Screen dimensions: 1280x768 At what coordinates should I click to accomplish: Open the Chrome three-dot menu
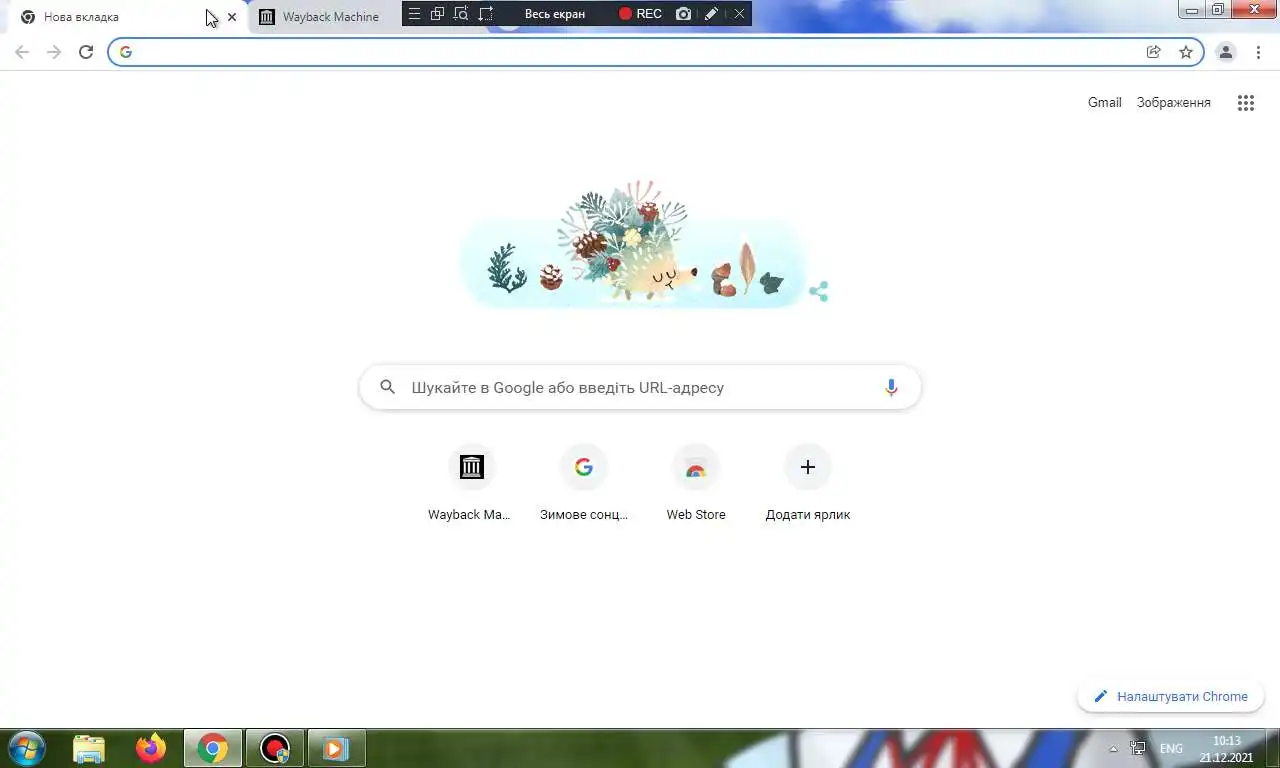[x=1258, y=52]
